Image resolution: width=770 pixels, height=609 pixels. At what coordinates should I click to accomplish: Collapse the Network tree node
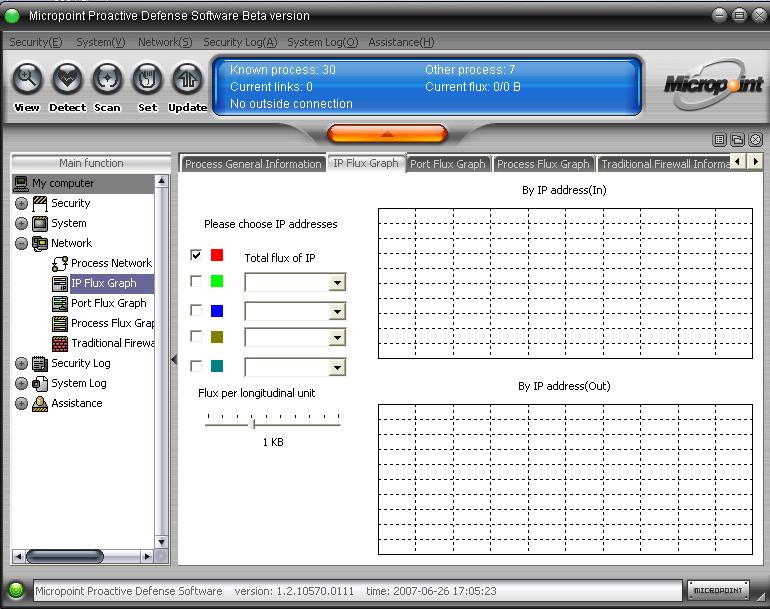coord(21,243)
